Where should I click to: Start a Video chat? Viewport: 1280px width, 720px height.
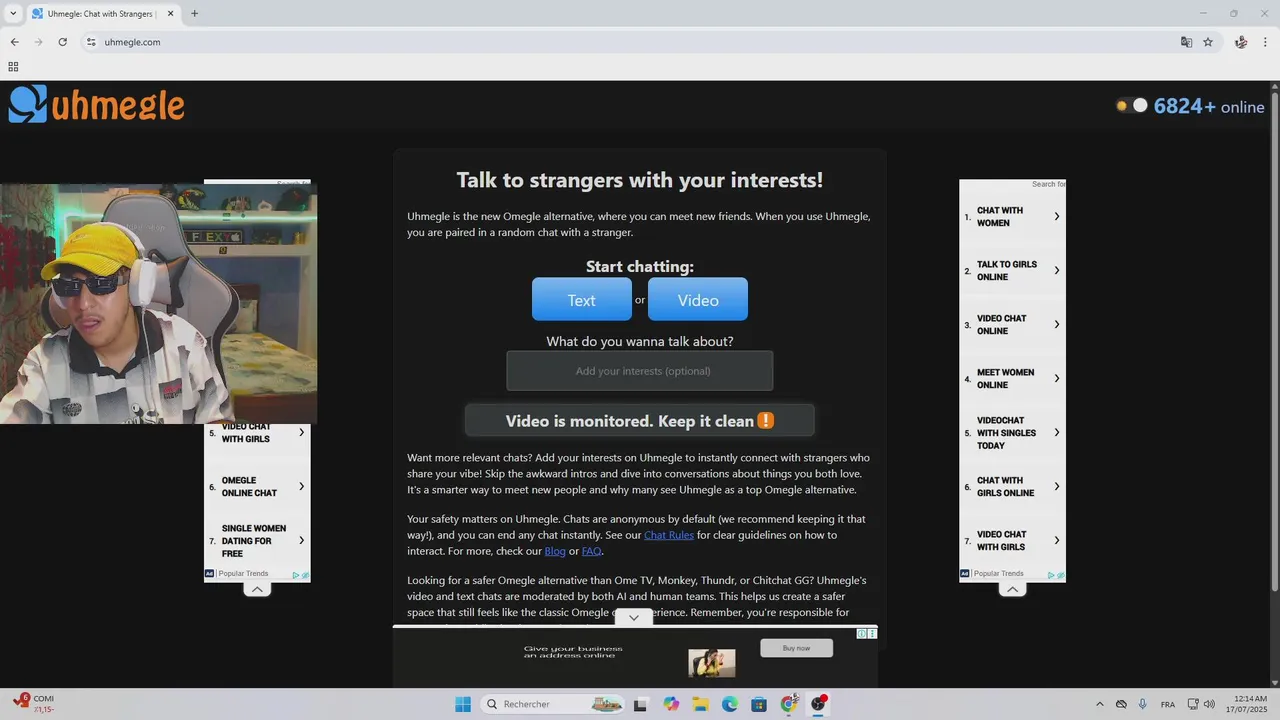698,299
